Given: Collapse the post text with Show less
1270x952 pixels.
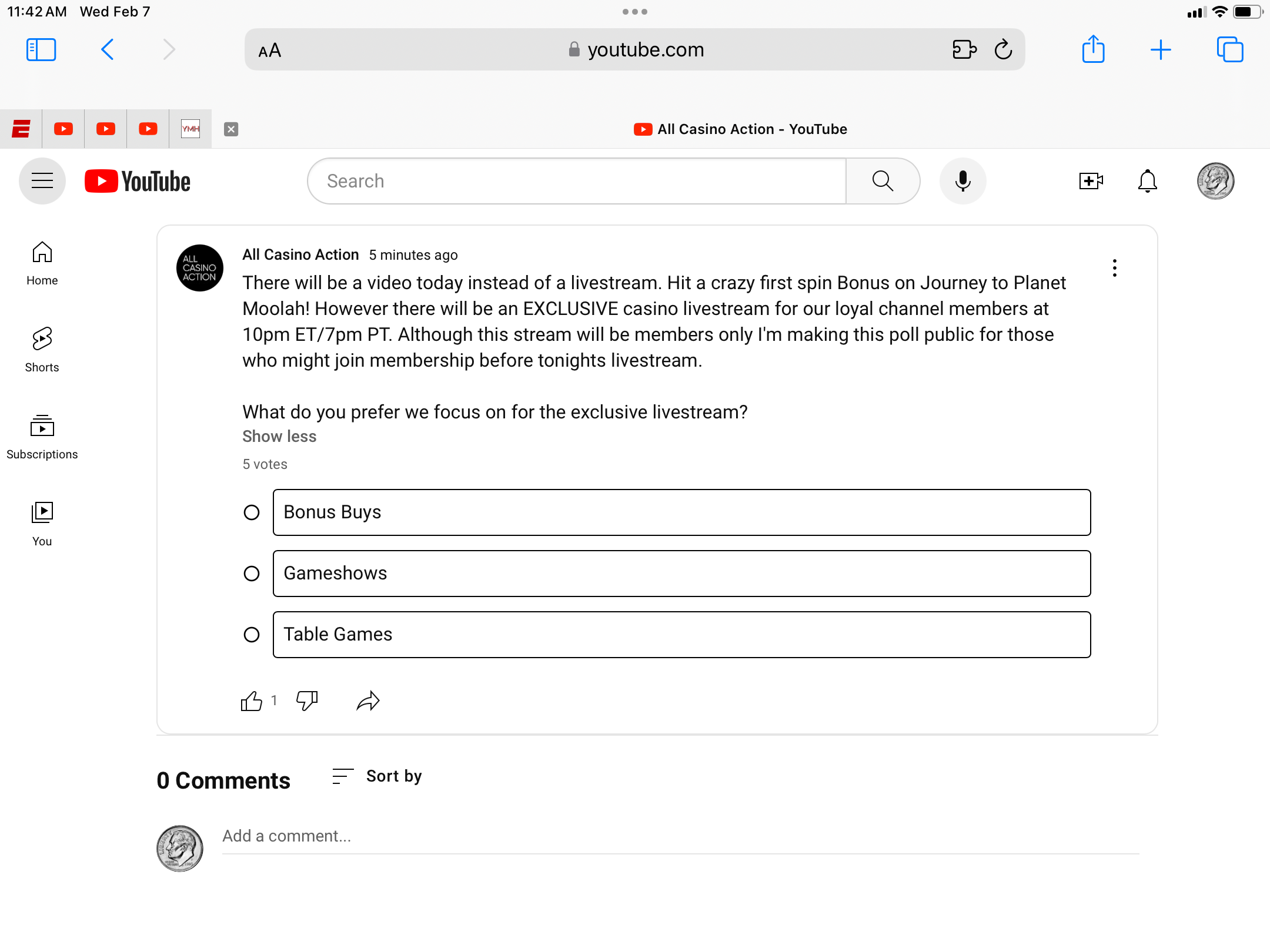Looking at the screenshot, I should point(279,437).
